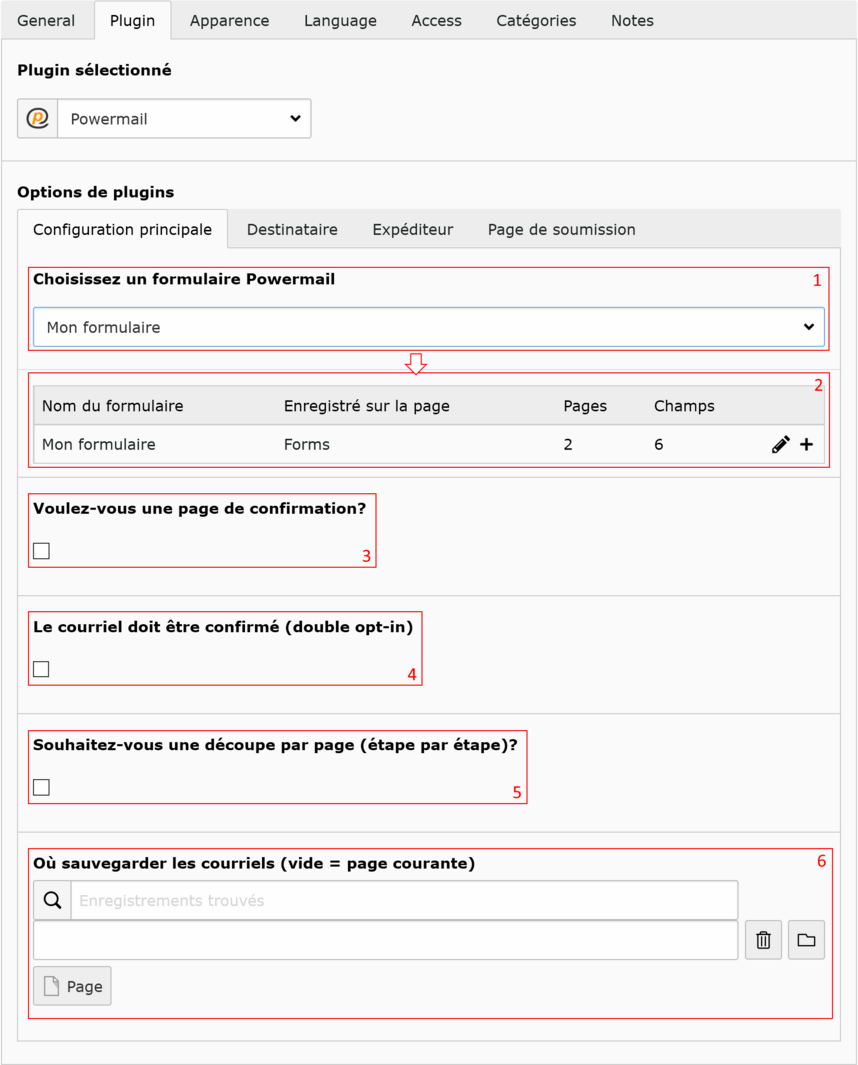Click the Page button
Image resolution: width=858 pixels, height=1065 pixels.
[72, 986]
